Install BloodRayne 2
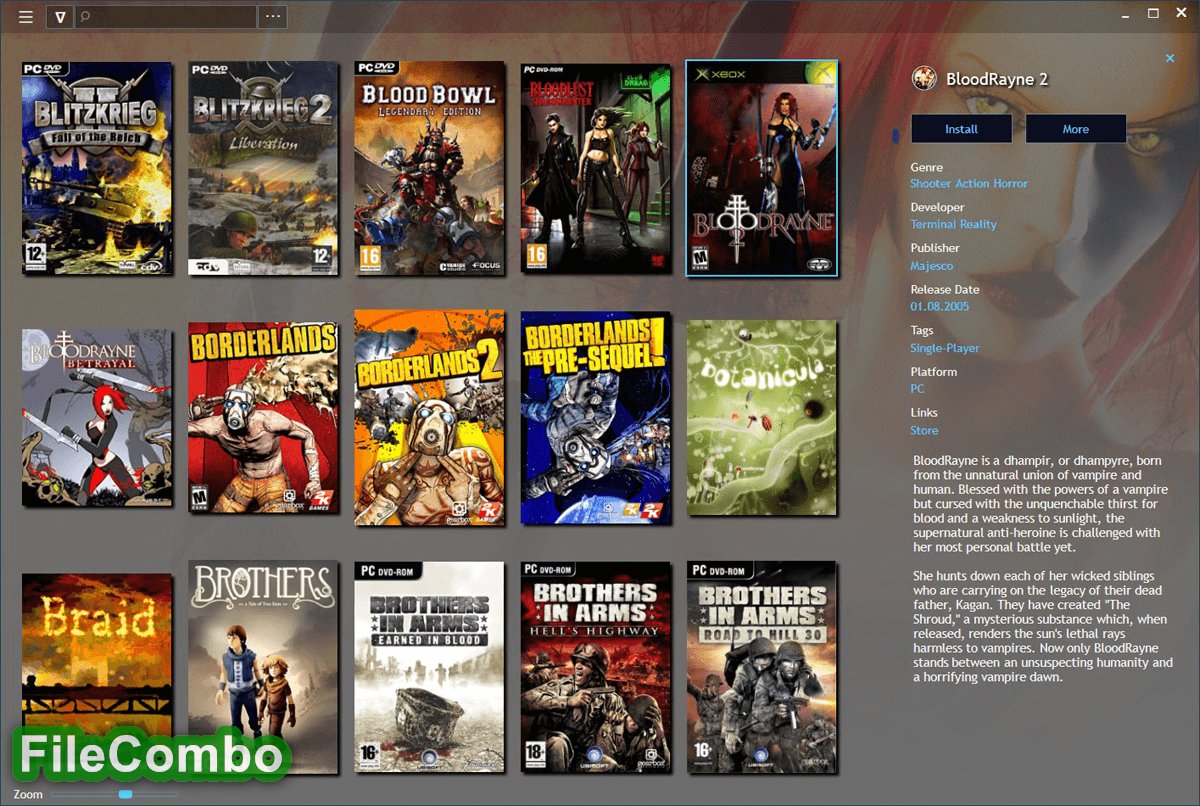Viewport: 1200px width, 806px height. tap(961, 129)
